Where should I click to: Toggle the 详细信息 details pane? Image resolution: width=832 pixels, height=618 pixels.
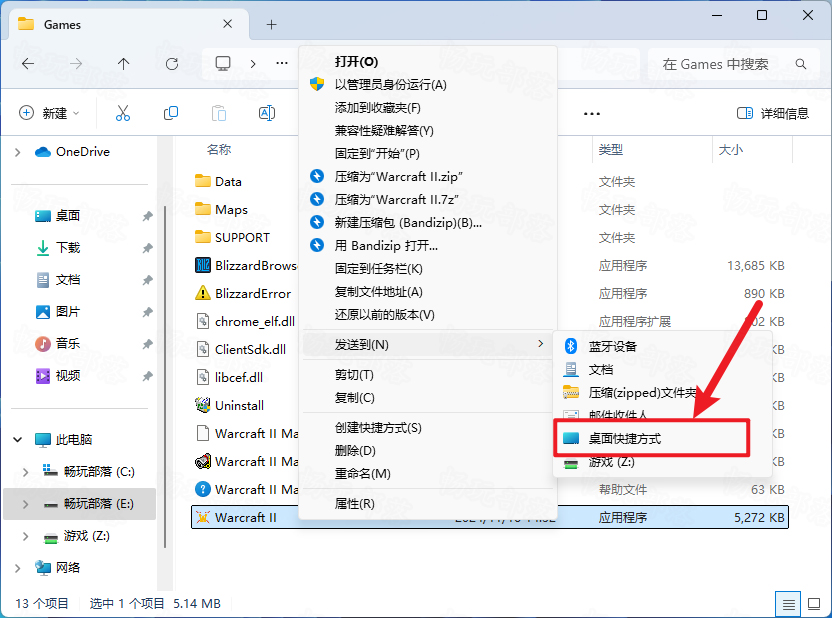pyautogui.click(x=773, y=113)
